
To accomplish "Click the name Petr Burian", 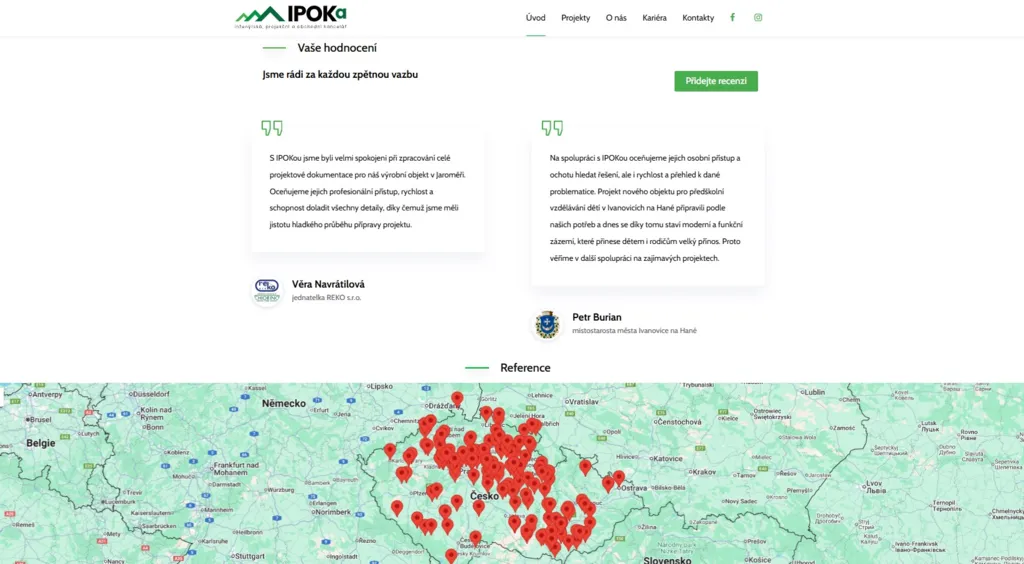I will pyautogui.click(x=597, y=317).
